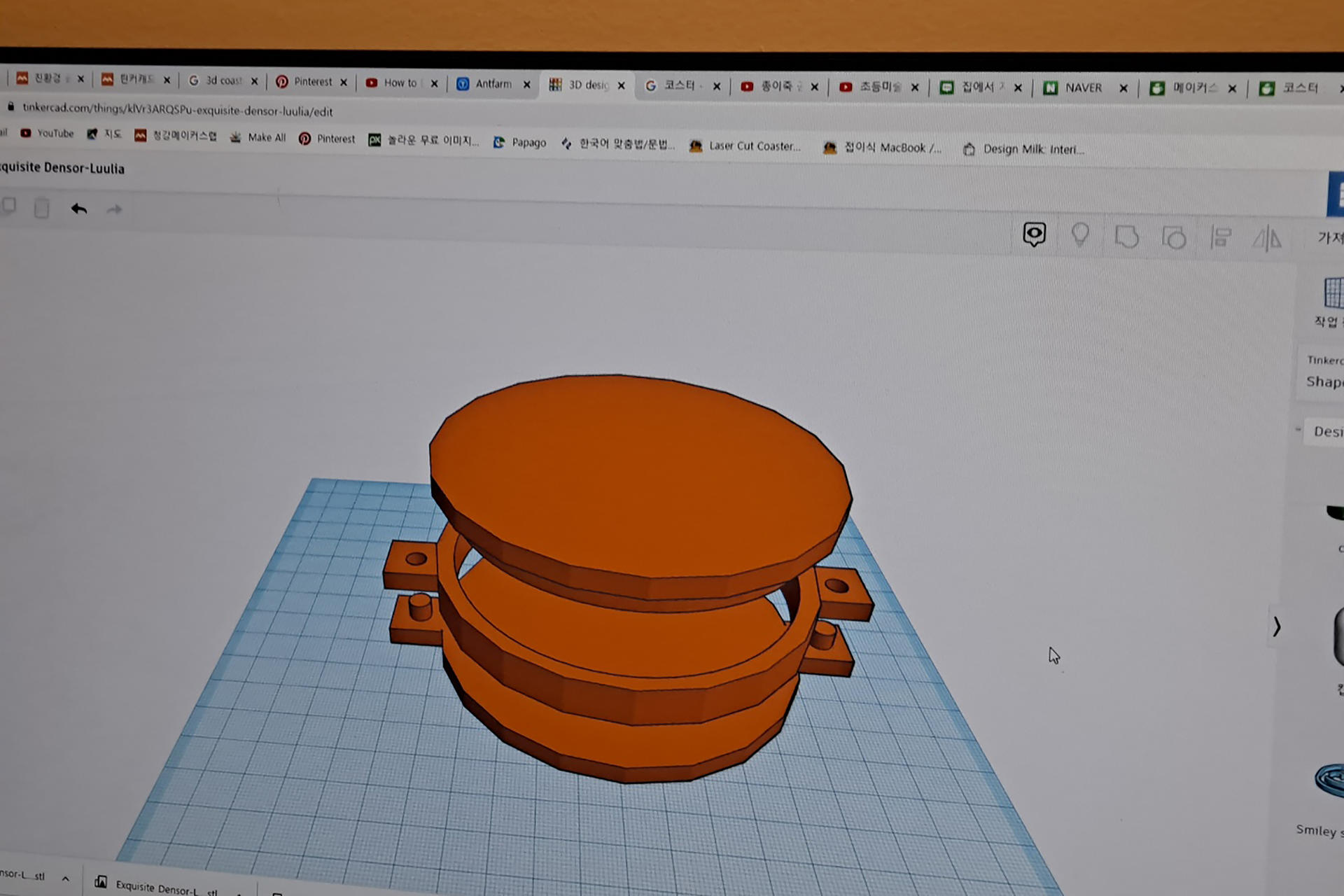Click the Mirror tool icon
Viewport: 1344px width, 896px height.
pyautogui.click(x=1267, y=239)
